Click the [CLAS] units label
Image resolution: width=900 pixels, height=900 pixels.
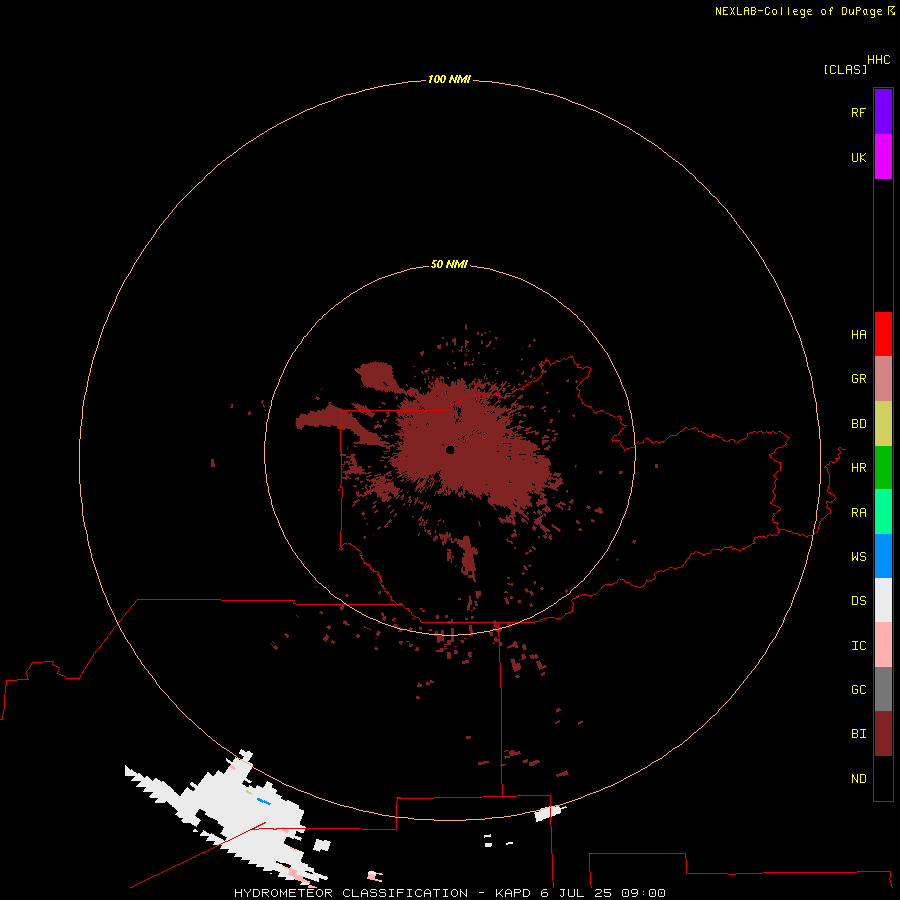[845, 69]
